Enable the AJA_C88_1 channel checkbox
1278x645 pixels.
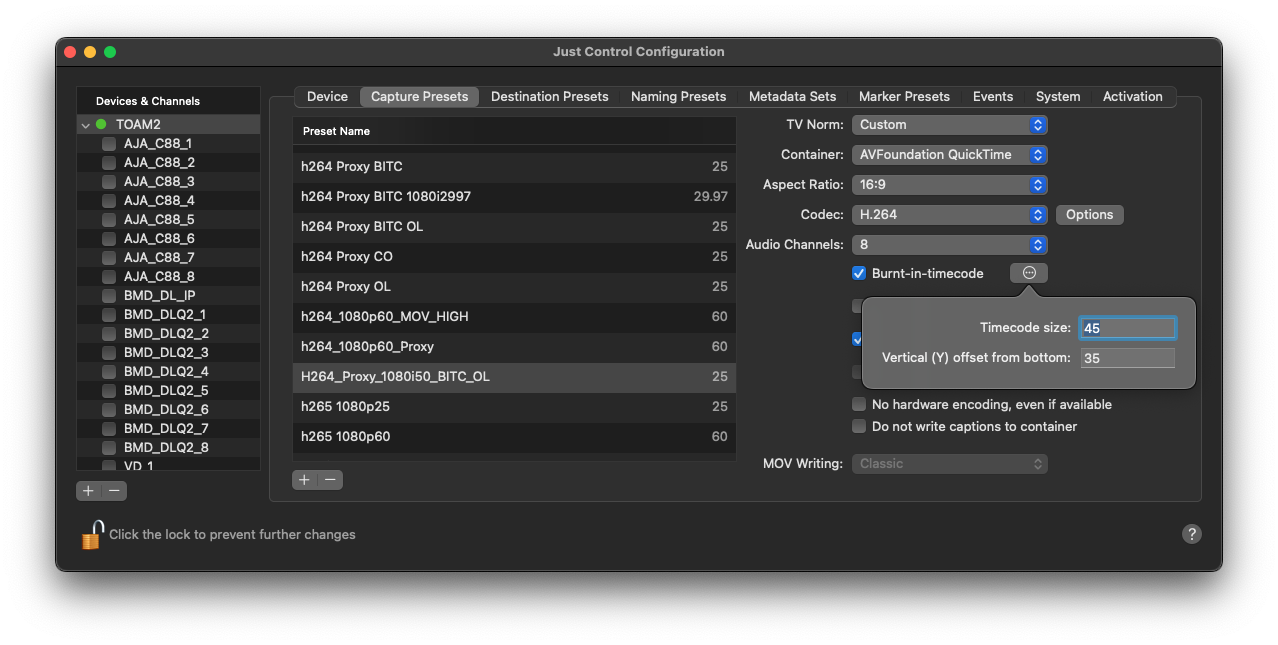(x=109, y=144)
